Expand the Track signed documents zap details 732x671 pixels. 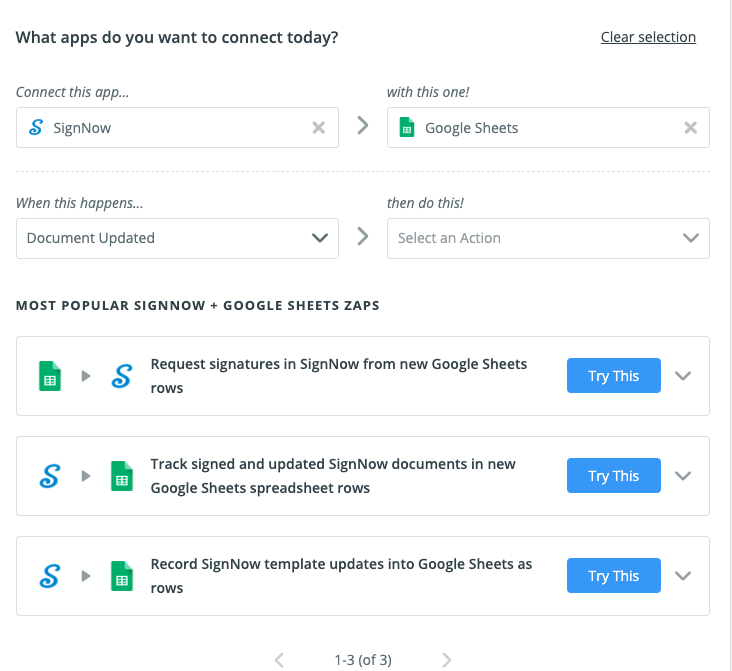tap(683, 476)
